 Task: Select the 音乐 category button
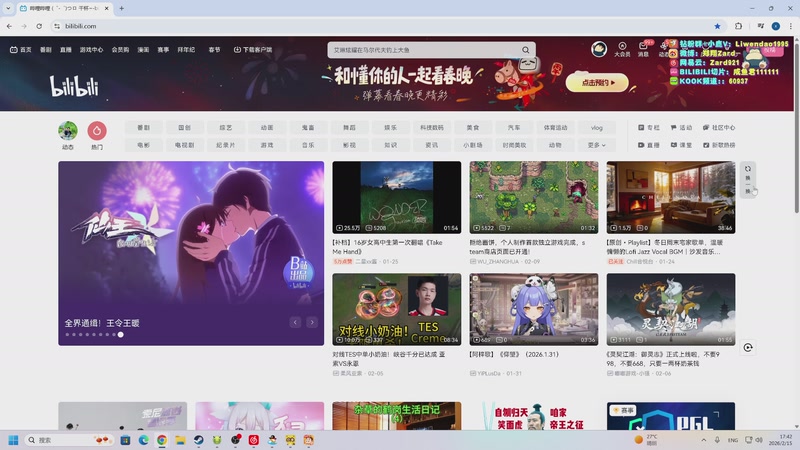[x=308, y=145]
